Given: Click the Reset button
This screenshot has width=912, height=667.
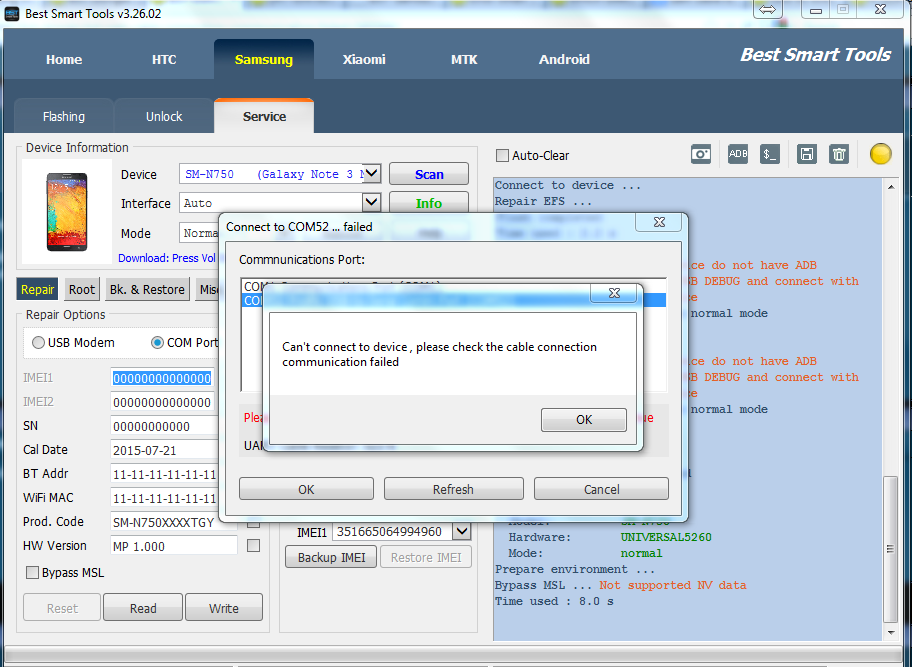Looking at the screenshot, I should [x=62, y=608].
